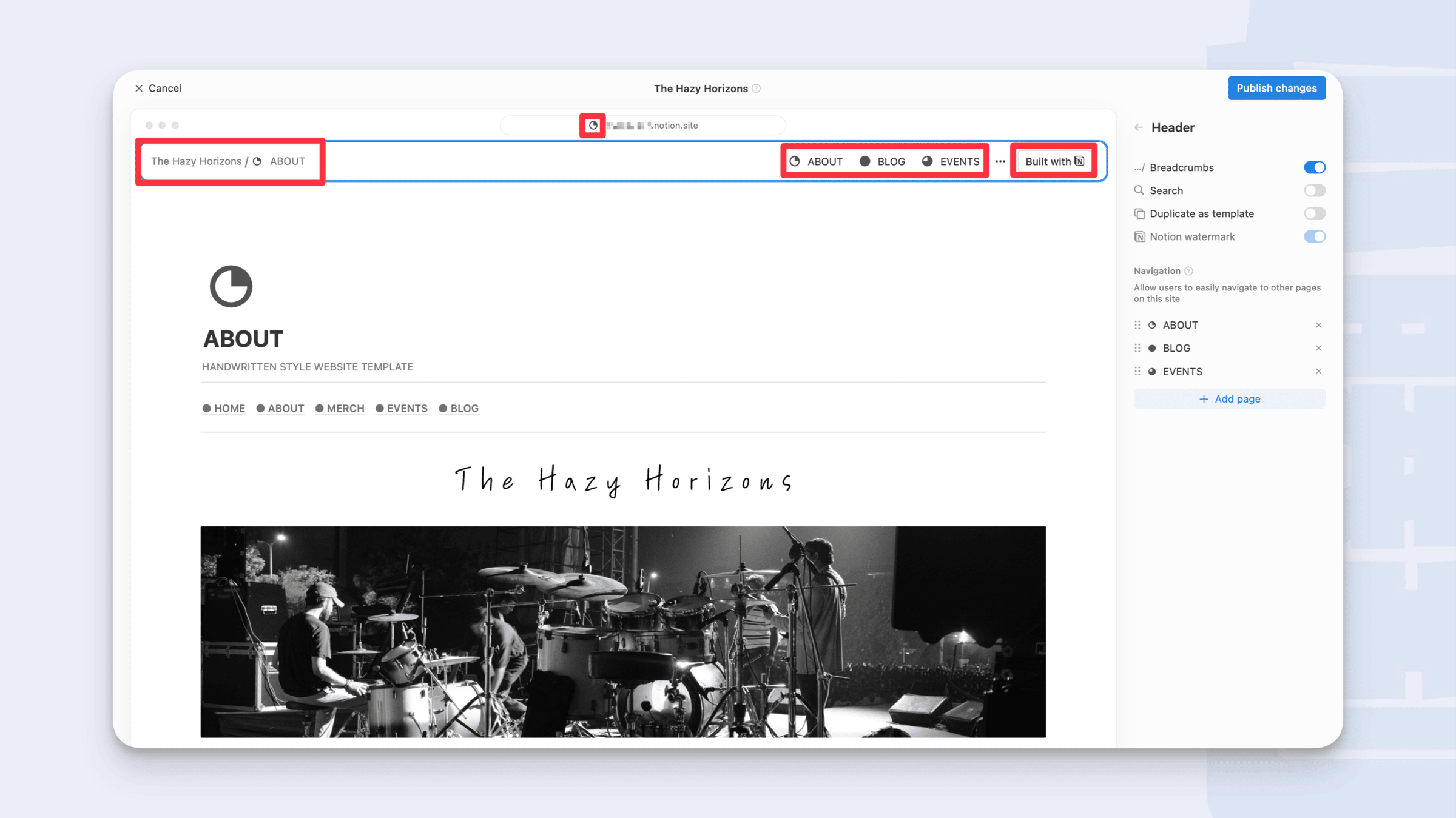Toggle the Notion watermark switch
The width and height of the screenshot is (1456, 818).
[x=1315, y=236]
